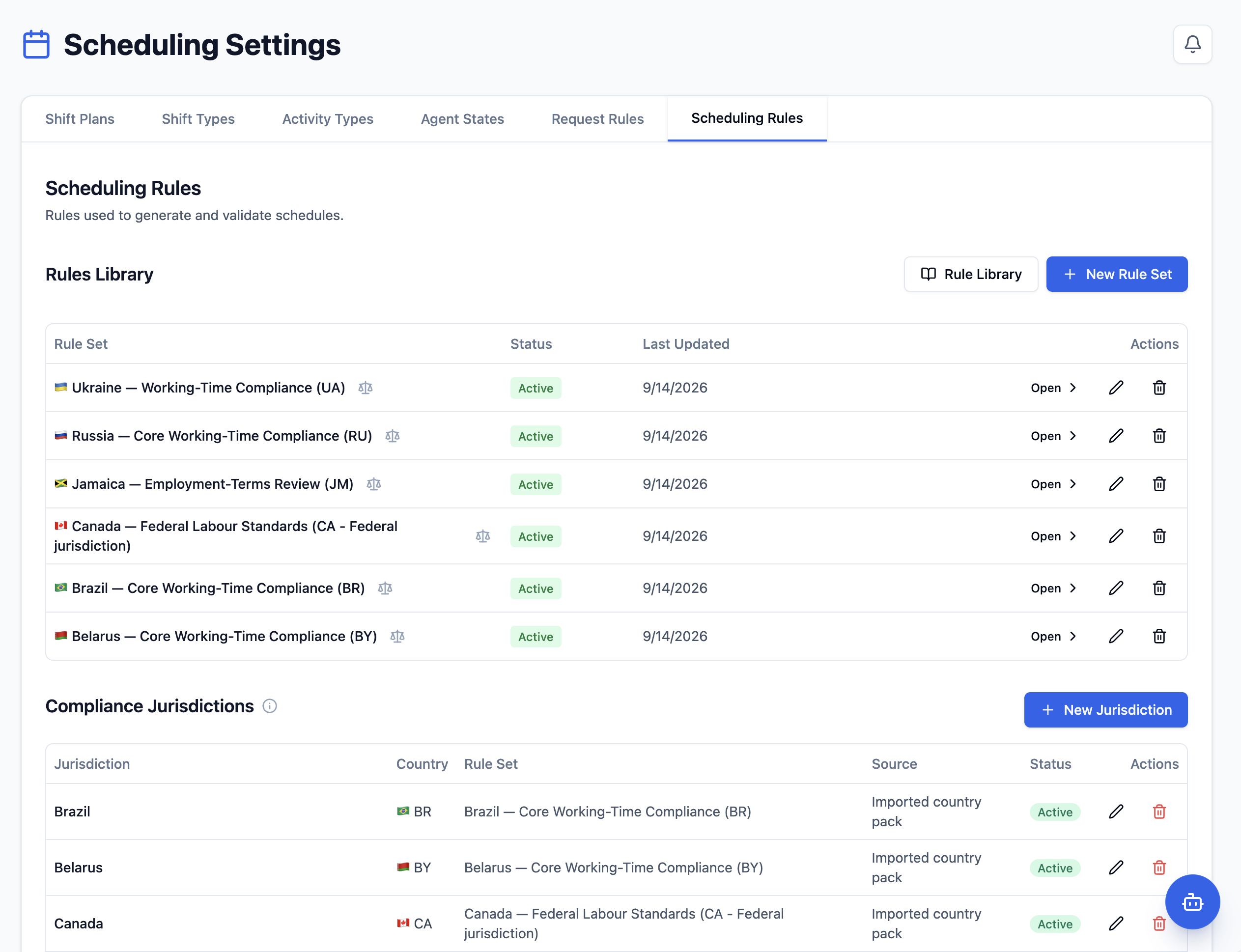The height and width of the screenshot is (952, 1241).
Task: Open the Jamaica Employment-Terms Review rule set
Action: point(1053,484)
